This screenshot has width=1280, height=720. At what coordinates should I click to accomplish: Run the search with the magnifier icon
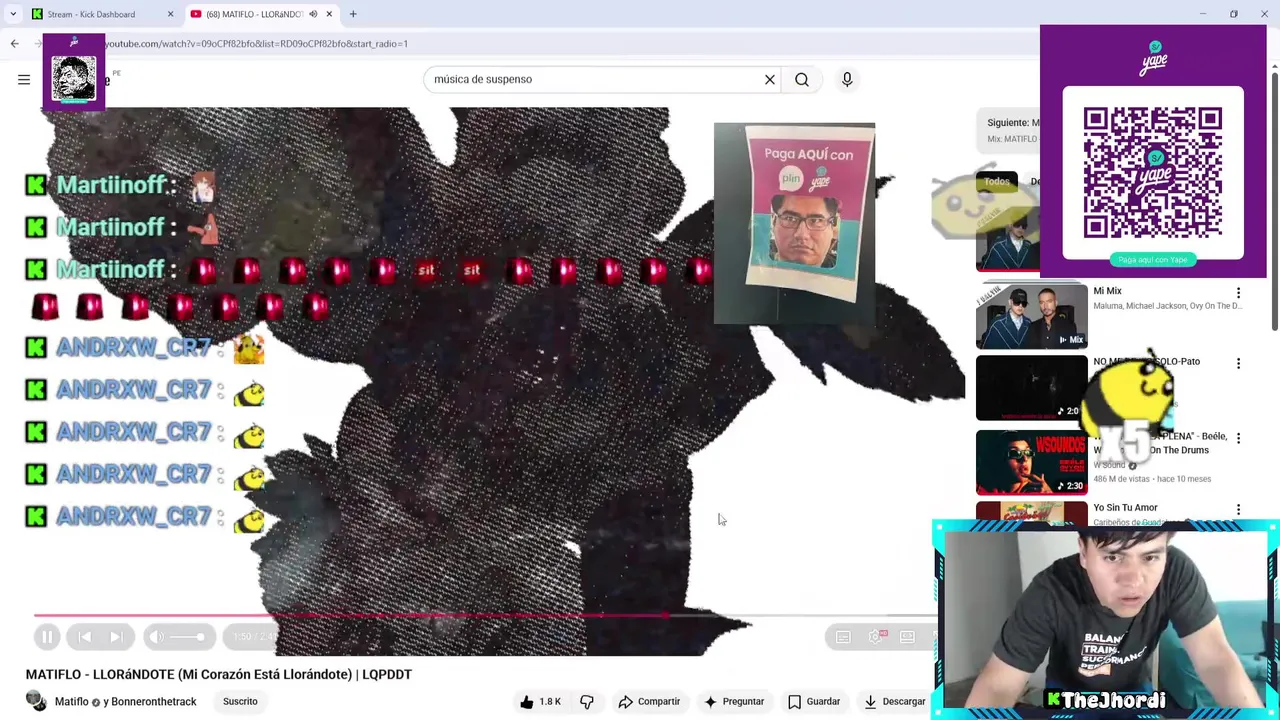[x=802, y=80]
